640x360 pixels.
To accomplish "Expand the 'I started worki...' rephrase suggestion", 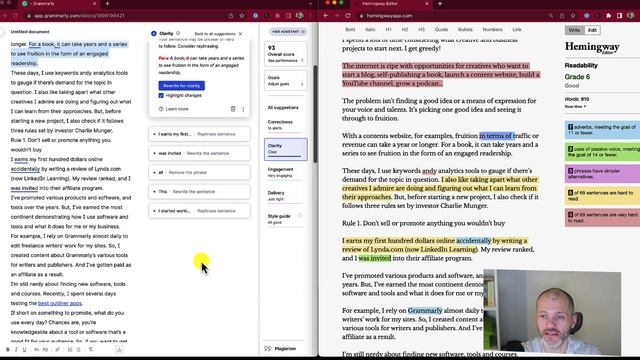I will (199, 211).
